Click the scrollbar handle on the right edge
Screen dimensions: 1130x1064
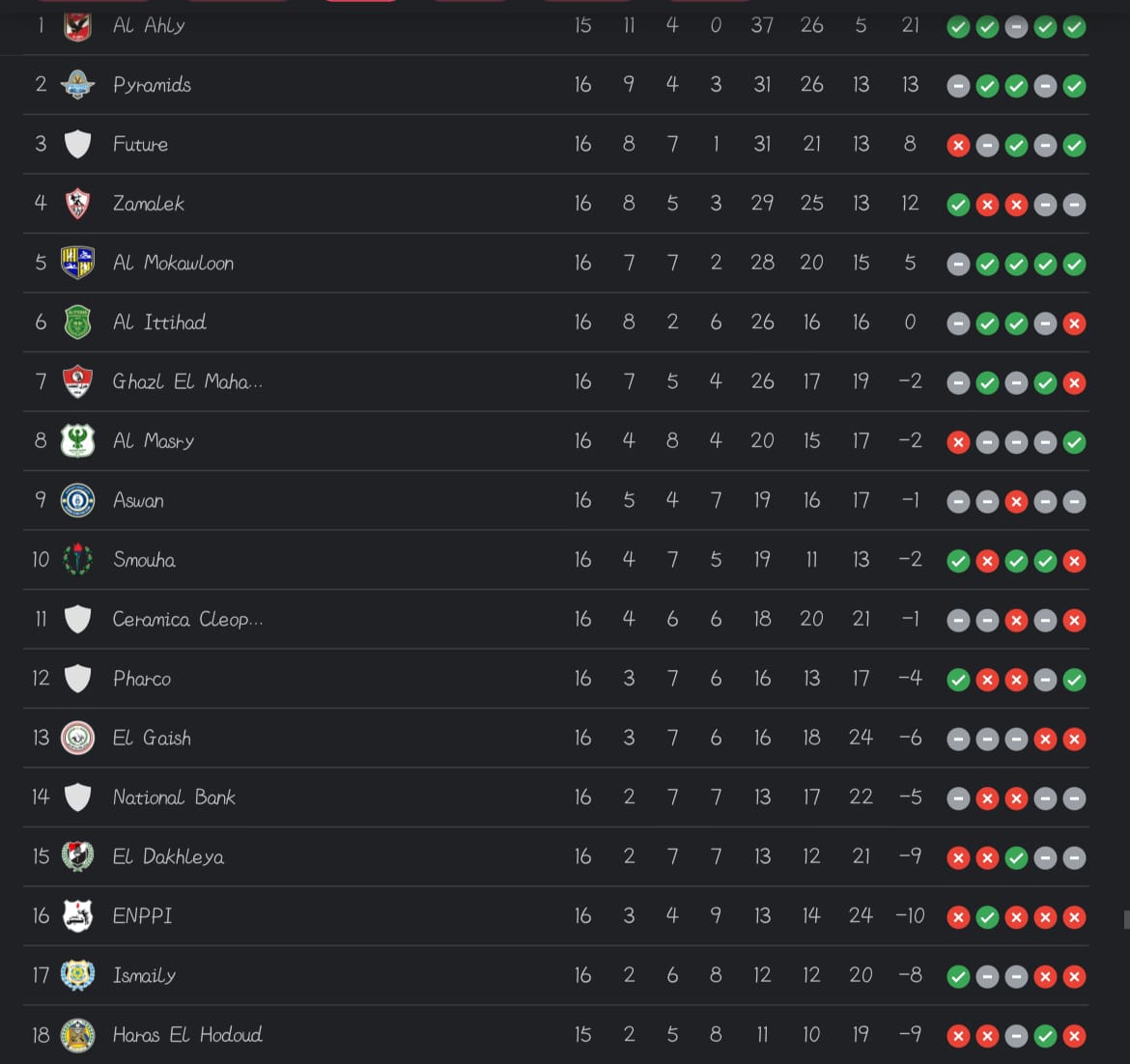(1126, 919)
